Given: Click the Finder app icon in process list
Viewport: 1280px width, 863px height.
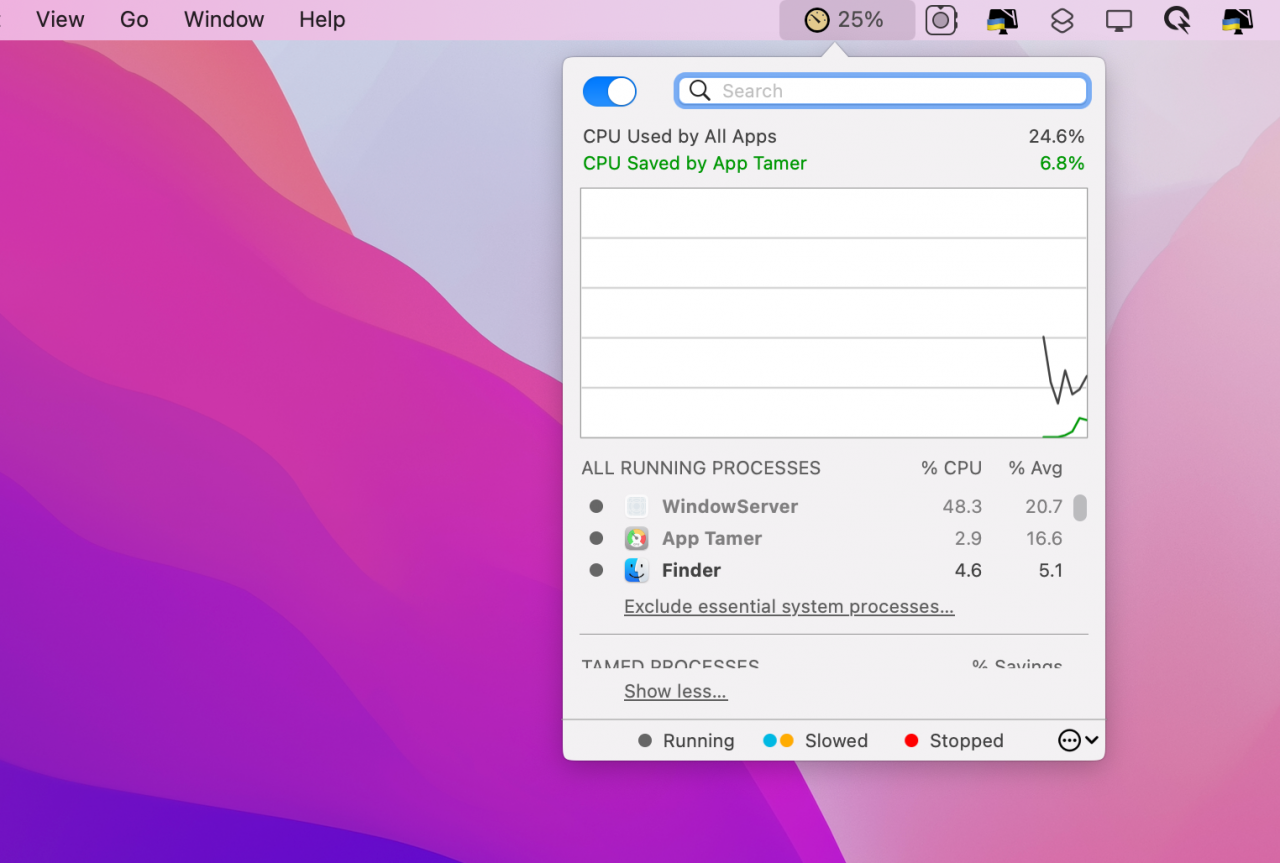Looking at the screenshot, I should pos(637,570).
